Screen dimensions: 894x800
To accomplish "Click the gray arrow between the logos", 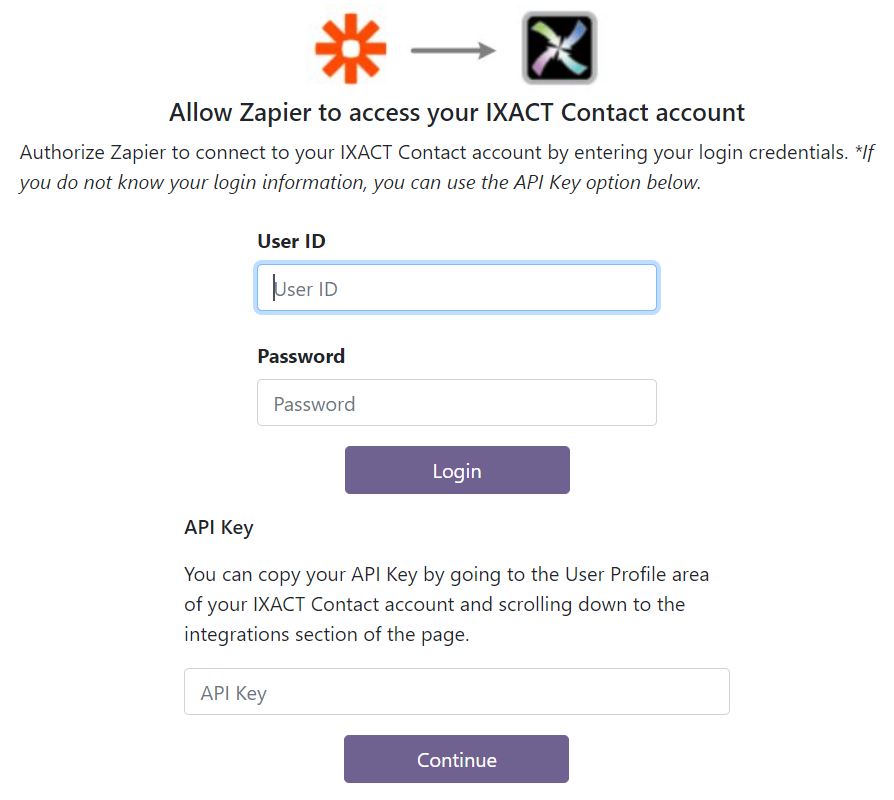I will 453,50.
